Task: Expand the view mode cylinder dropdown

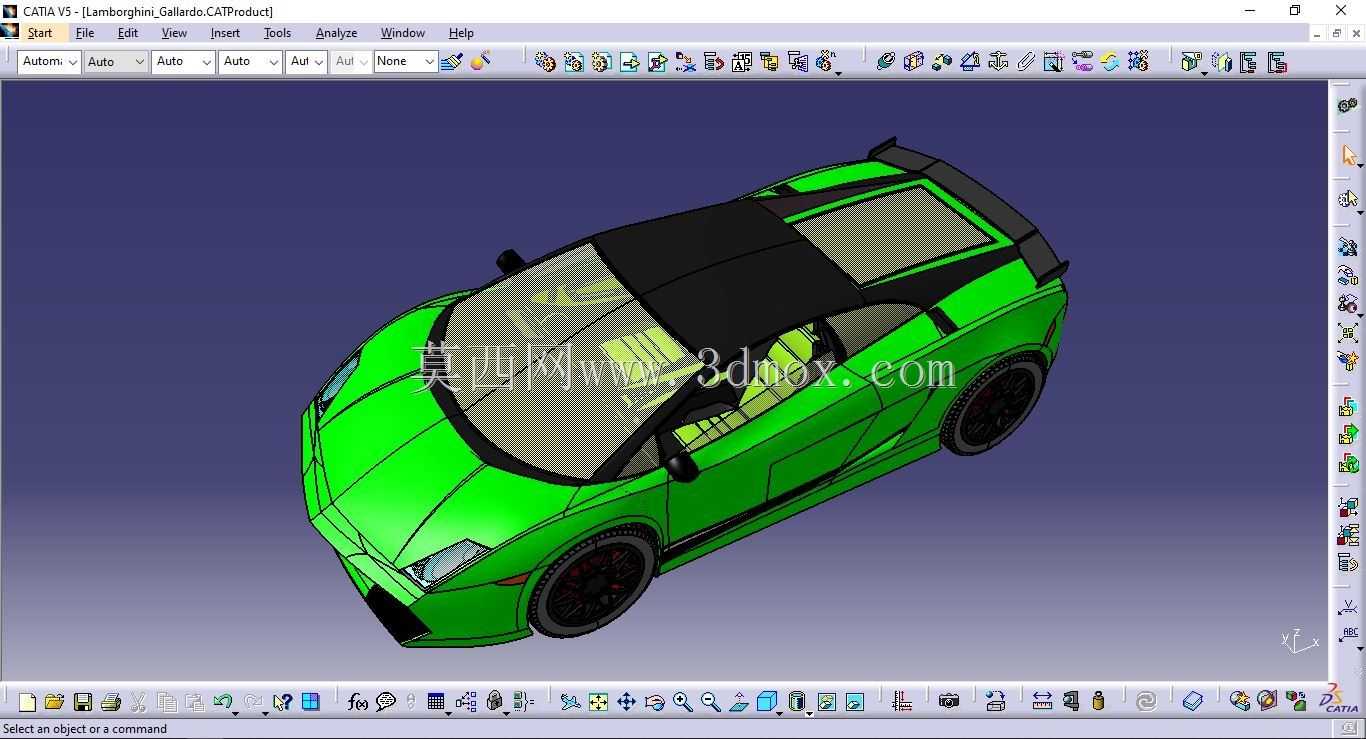Action: pyautogui.click(x=809, y=712)
